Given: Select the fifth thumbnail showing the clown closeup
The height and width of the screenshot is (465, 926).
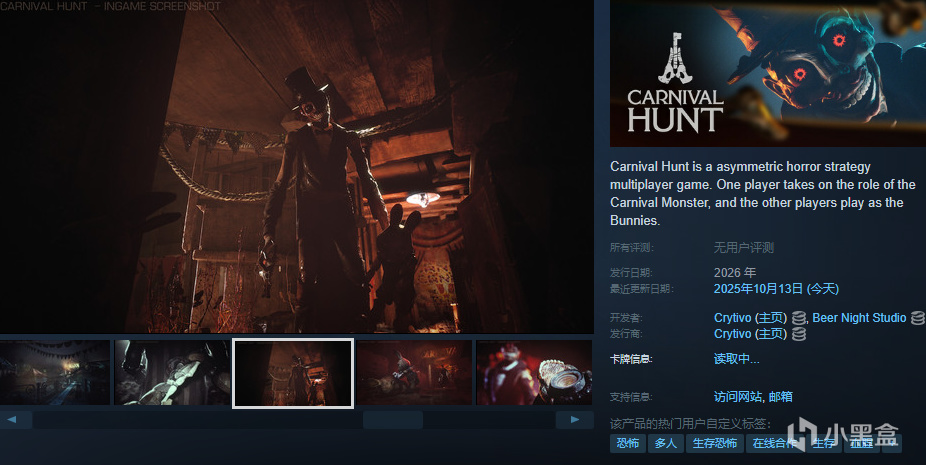Looking at the screenshot, I should (x=534, y=372).
